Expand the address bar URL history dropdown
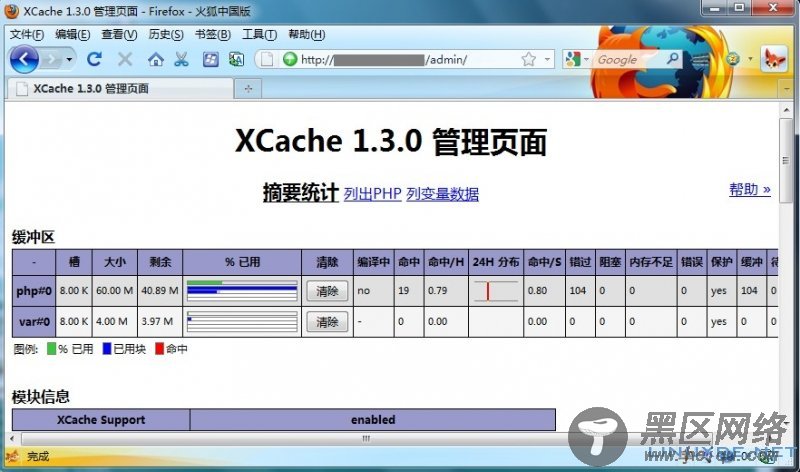Screen dimensions: 800x472 pos(547,59)
